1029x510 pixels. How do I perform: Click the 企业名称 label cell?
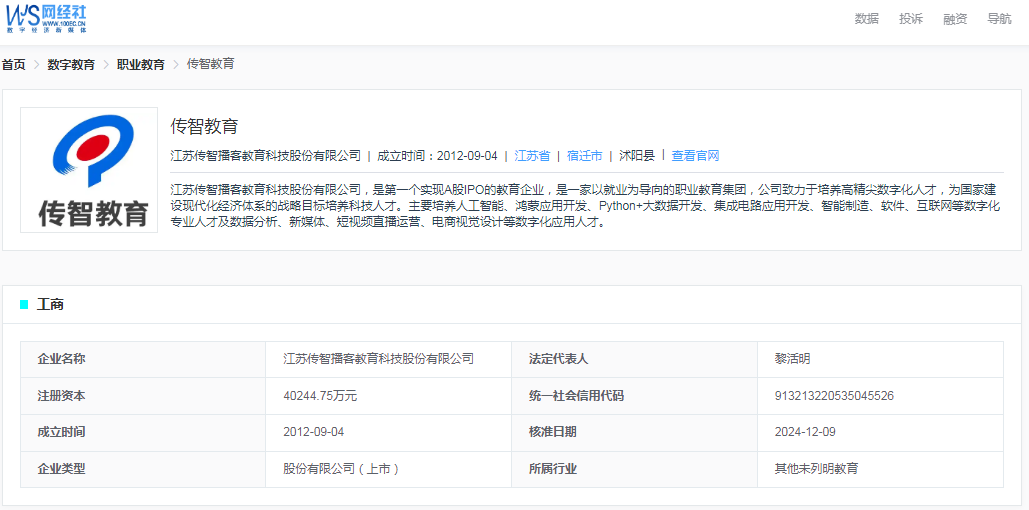(x=143, y=359)
